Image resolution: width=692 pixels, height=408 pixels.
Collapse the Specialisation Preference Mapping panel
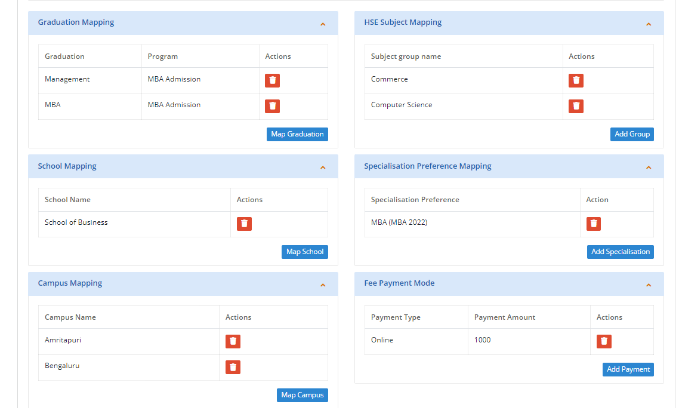[648, 167]
